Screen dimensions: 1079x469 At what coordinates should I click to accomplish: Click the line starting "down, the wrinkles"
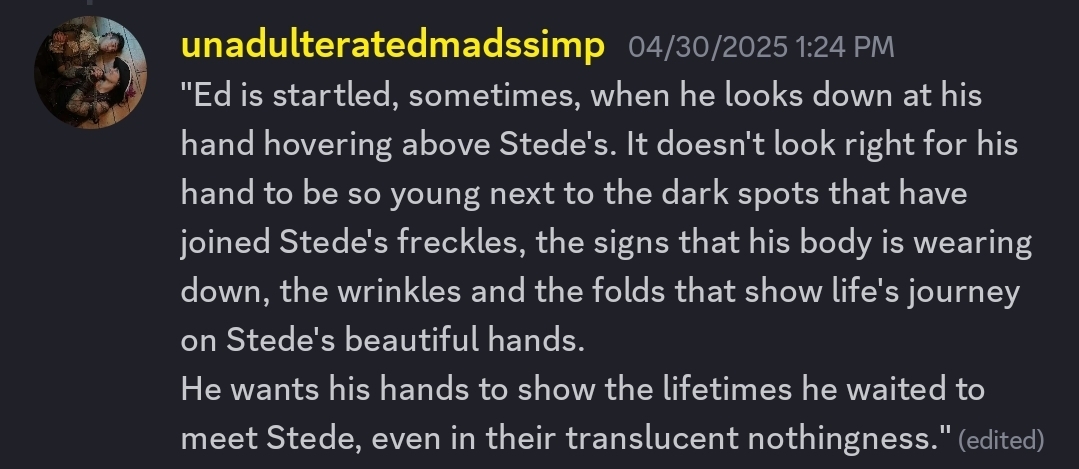point(600,291)
